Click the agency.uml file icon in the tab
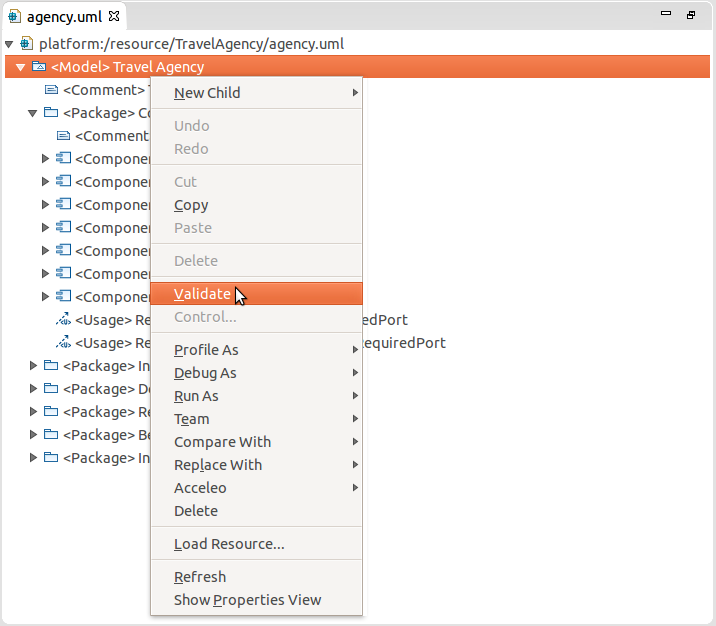The width and height of the screenshot is (716, 626). tap(14, 17)
